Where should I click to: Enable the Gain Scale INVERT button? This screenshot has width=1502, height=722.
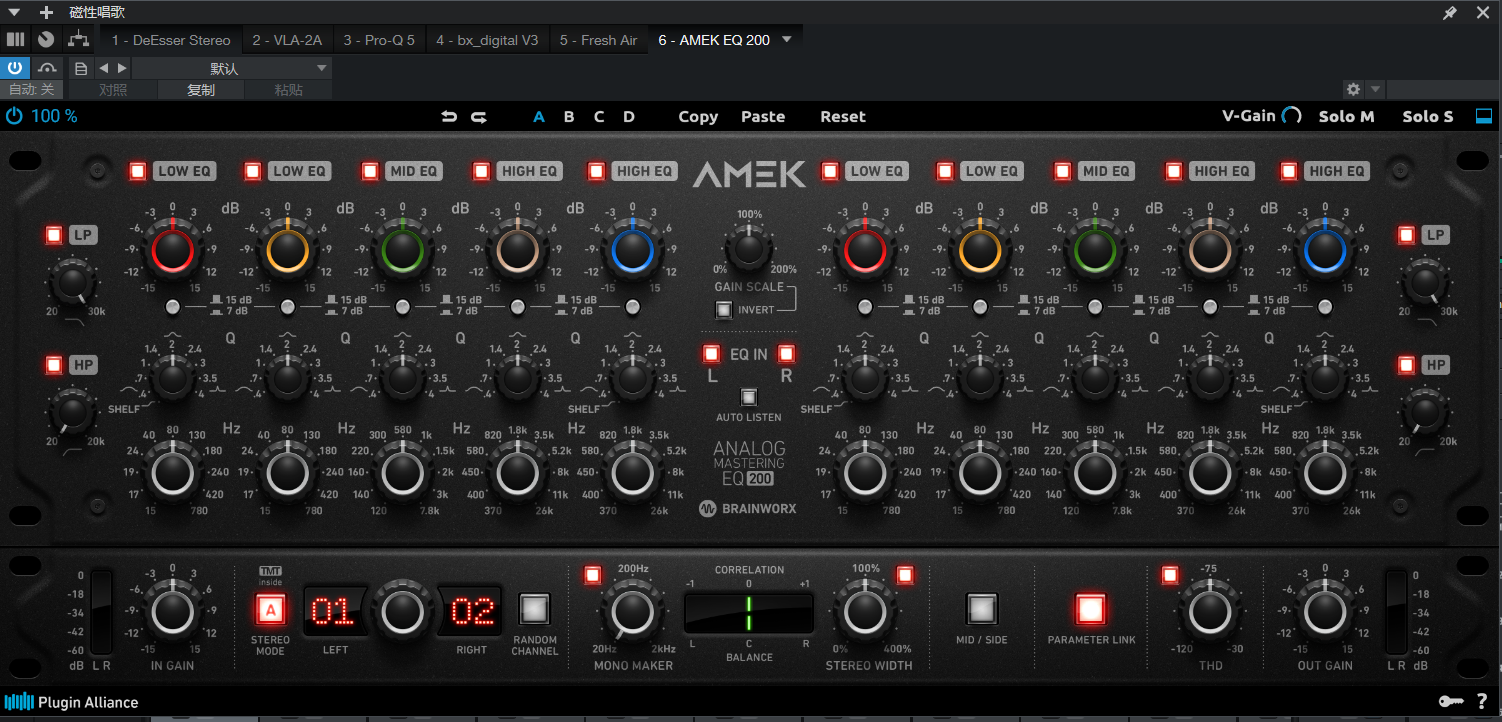(723, 310)
